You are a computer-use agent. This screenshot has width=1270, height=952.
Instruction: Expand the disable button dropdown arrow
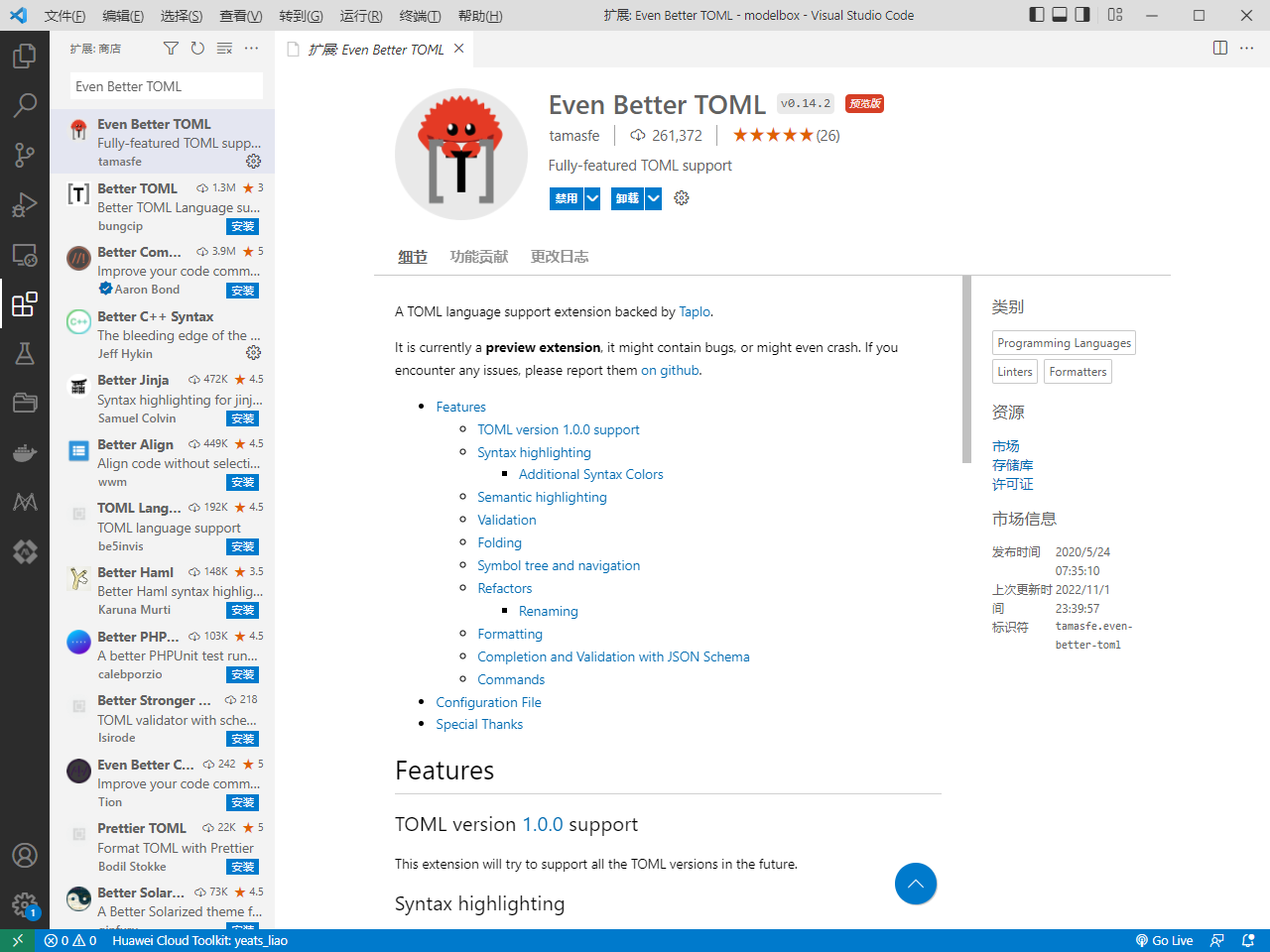592,198
